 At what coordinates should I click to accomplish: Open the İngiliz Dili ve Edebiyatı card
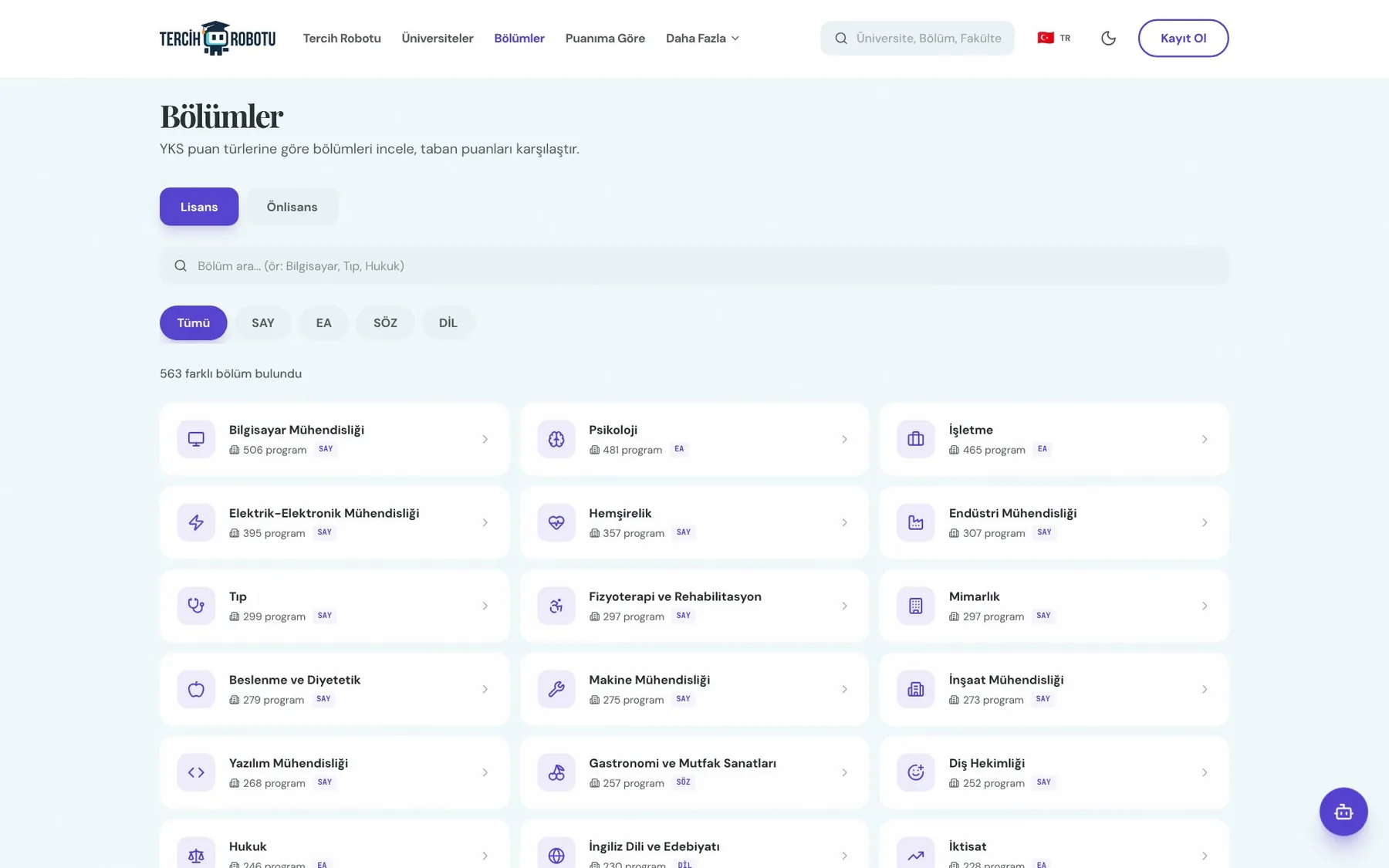tap(694, 844)
